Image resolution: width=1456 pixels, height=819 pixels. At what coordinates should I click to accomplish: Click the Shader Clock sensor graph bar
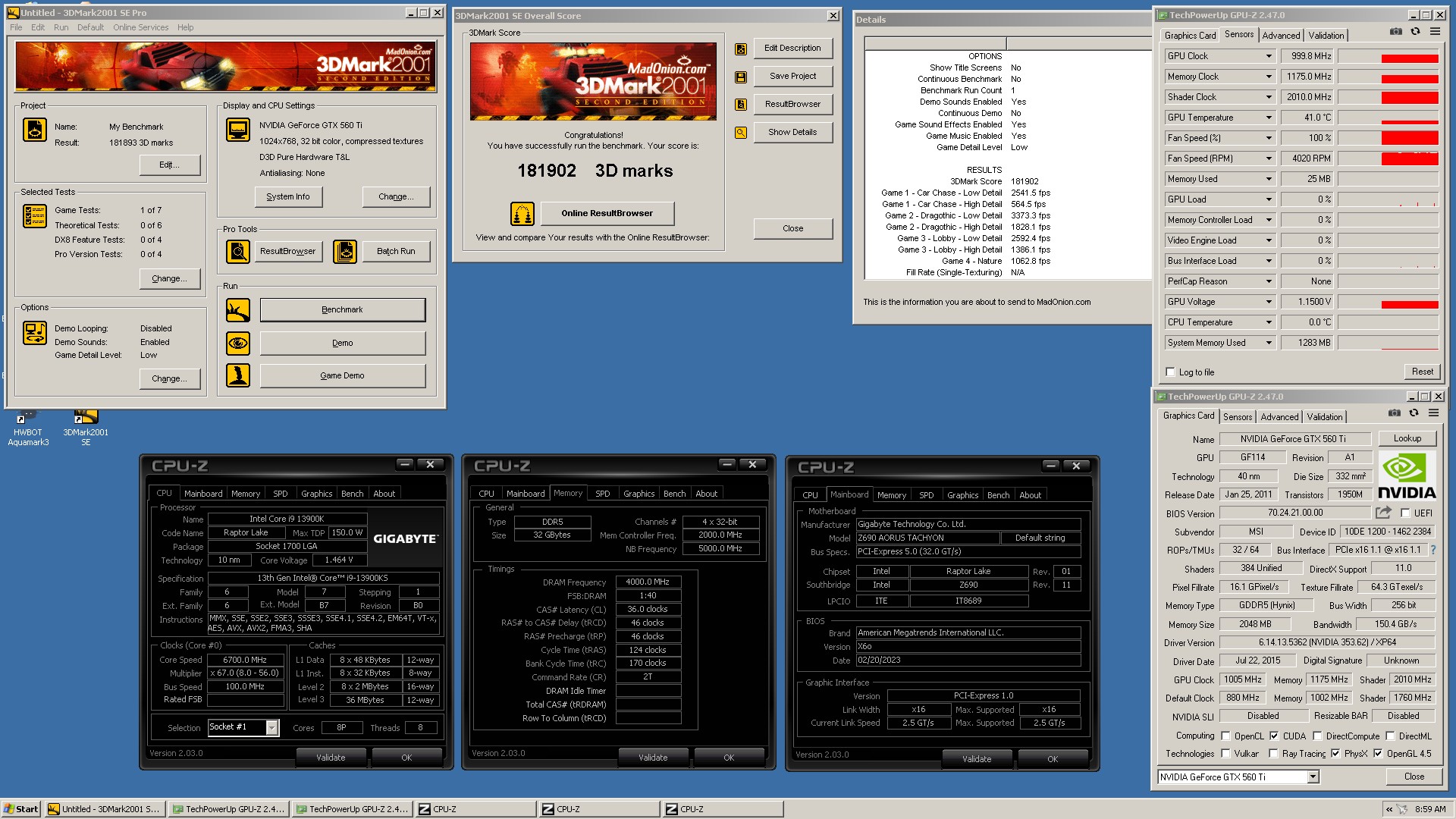[1388, 97]
